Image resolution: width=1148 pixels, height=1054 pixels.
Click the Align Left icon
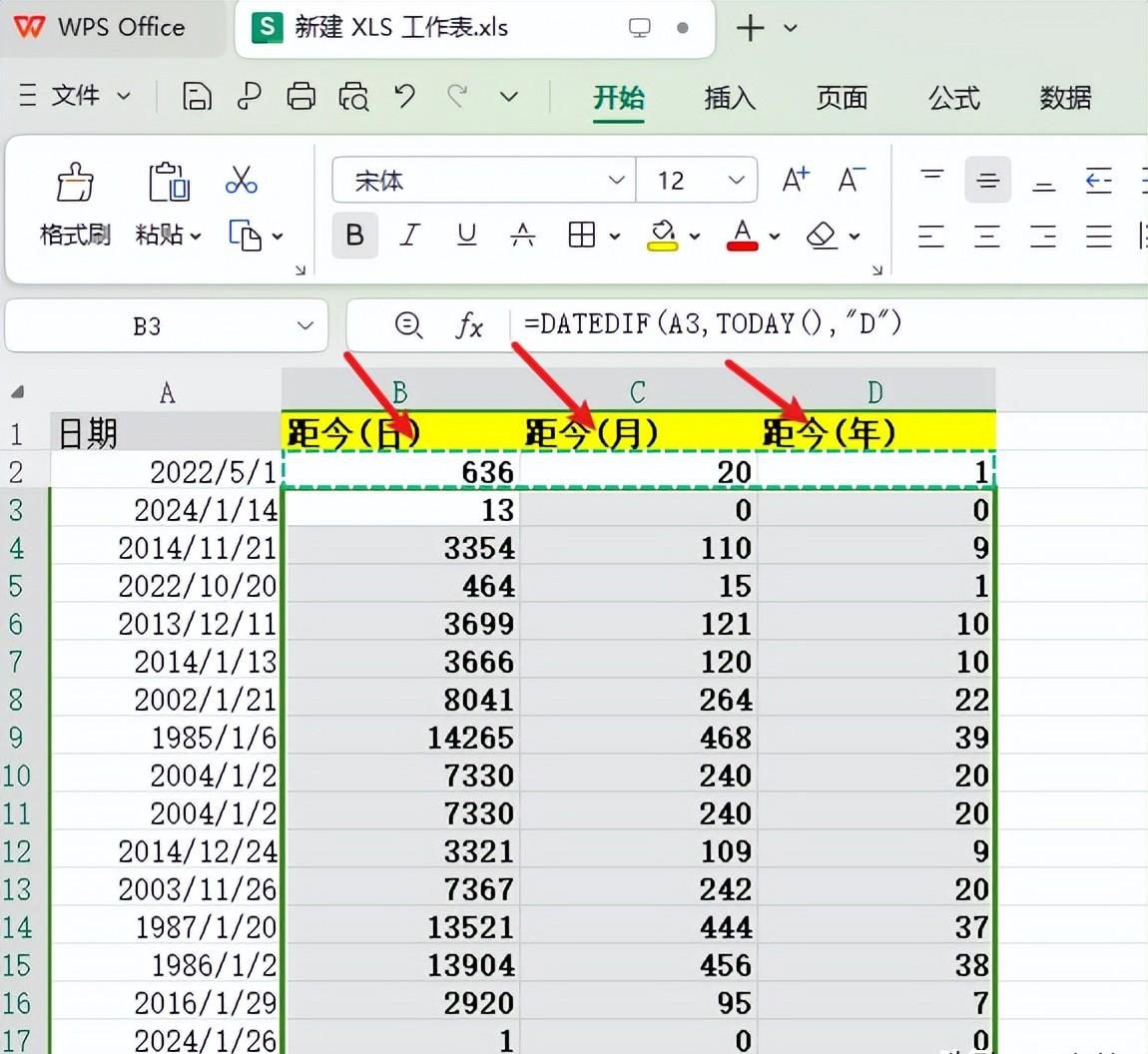[931, 236]
